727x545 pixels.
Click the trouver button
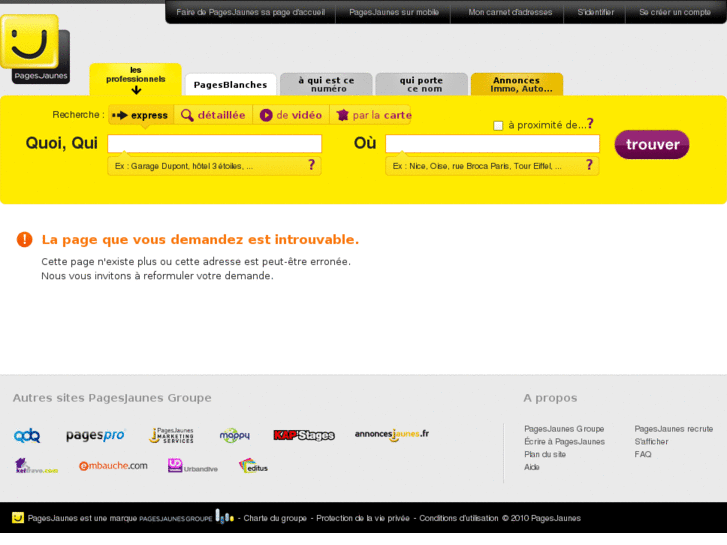652,145
